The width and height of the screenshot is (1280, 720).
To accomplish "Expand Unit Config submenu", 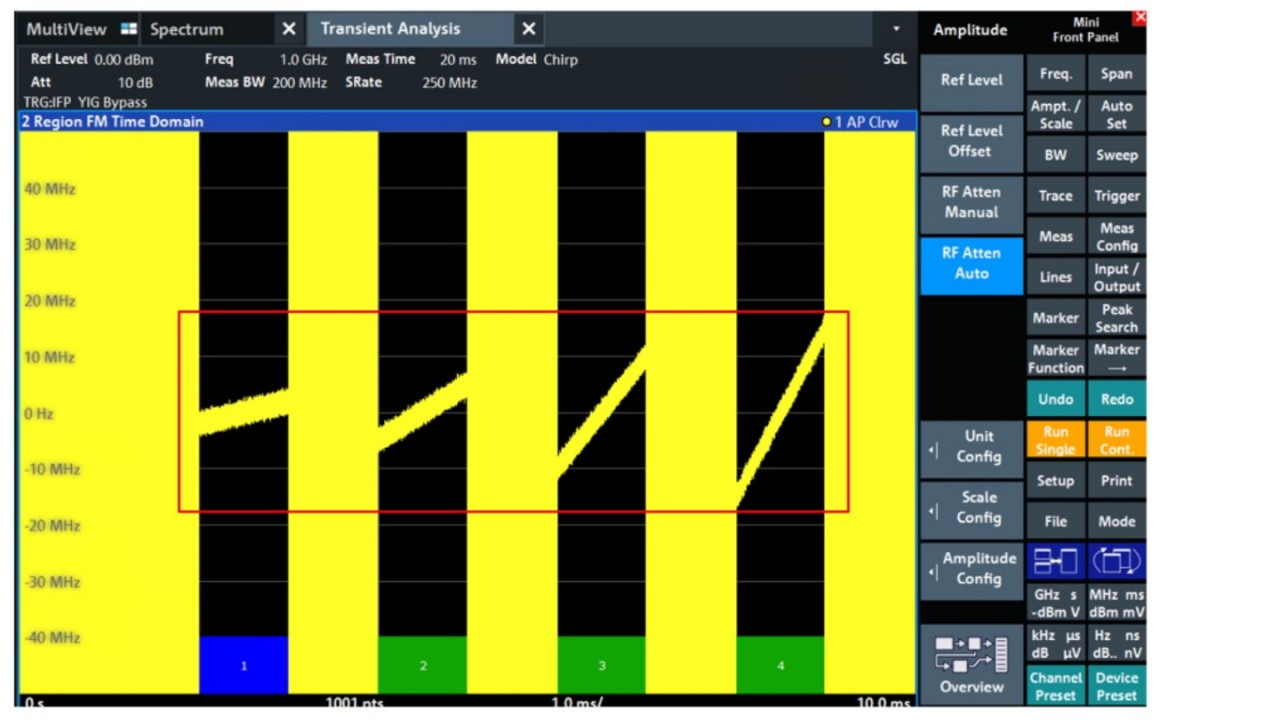I will [971, 447].
